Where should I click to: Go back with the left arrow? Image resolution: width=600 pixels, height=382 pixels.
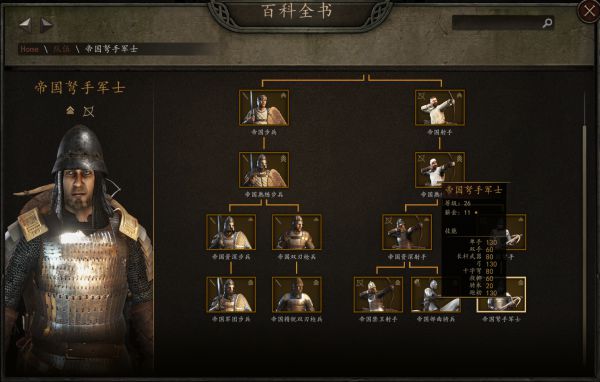point(26,25)
